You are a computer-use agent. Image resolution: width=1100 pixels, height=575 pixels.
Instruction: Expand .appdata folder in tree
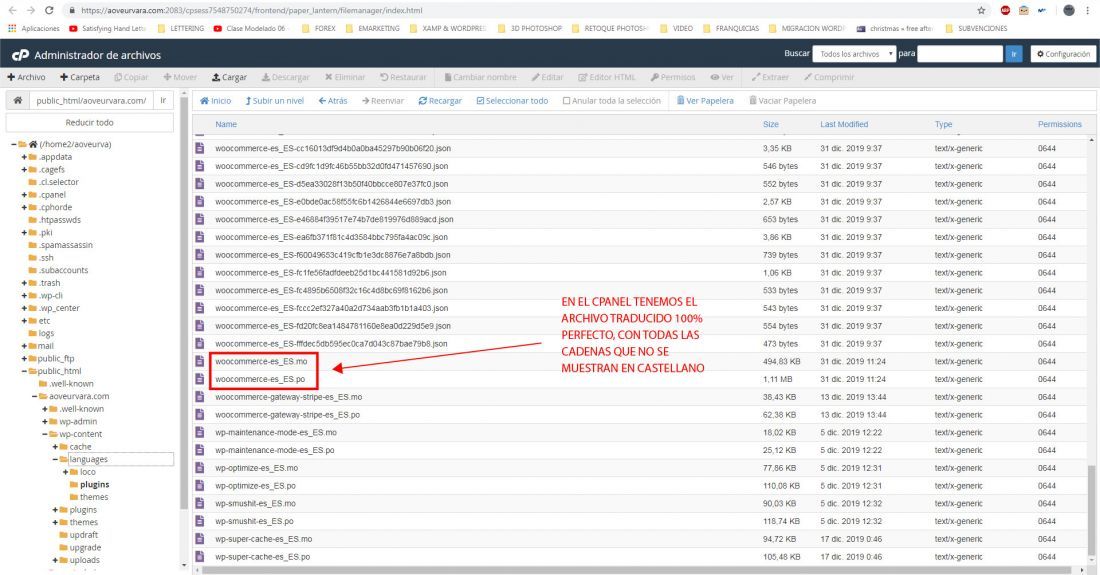point(24,157)
